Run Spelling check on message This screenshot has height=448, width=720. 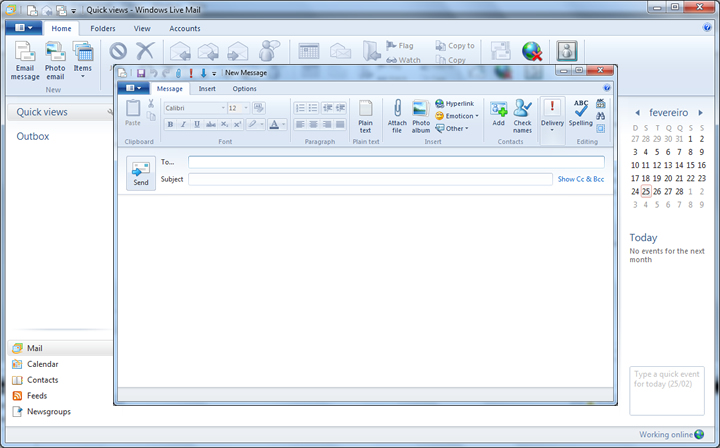pos(580,113)
